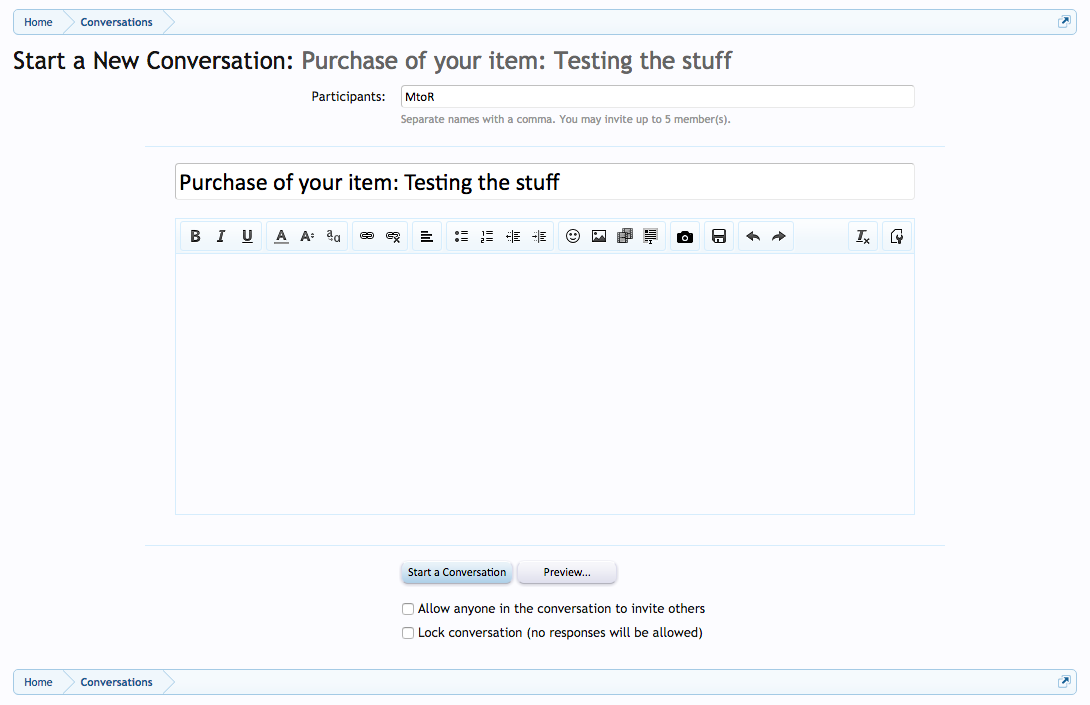Apply italic text formatting

[x=221, y=237]
